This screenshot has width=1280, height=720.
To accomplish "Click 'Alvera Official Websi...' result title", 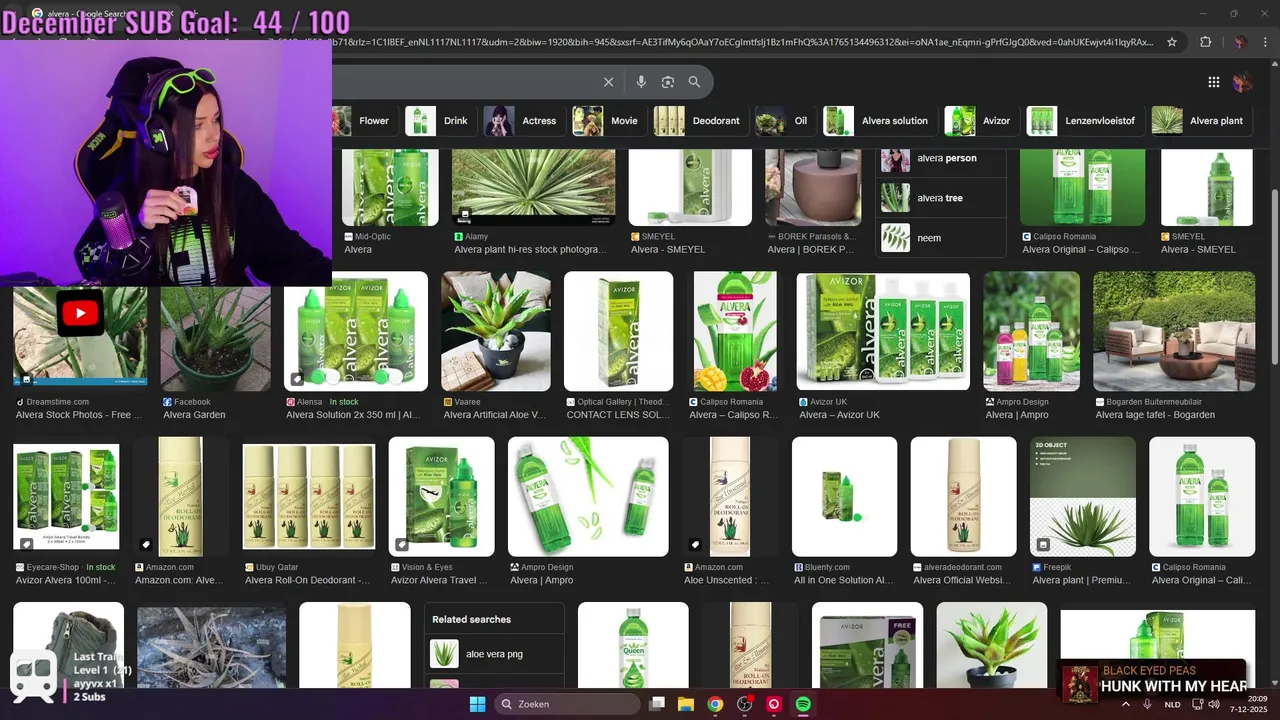I will click(x=961, y=580).
